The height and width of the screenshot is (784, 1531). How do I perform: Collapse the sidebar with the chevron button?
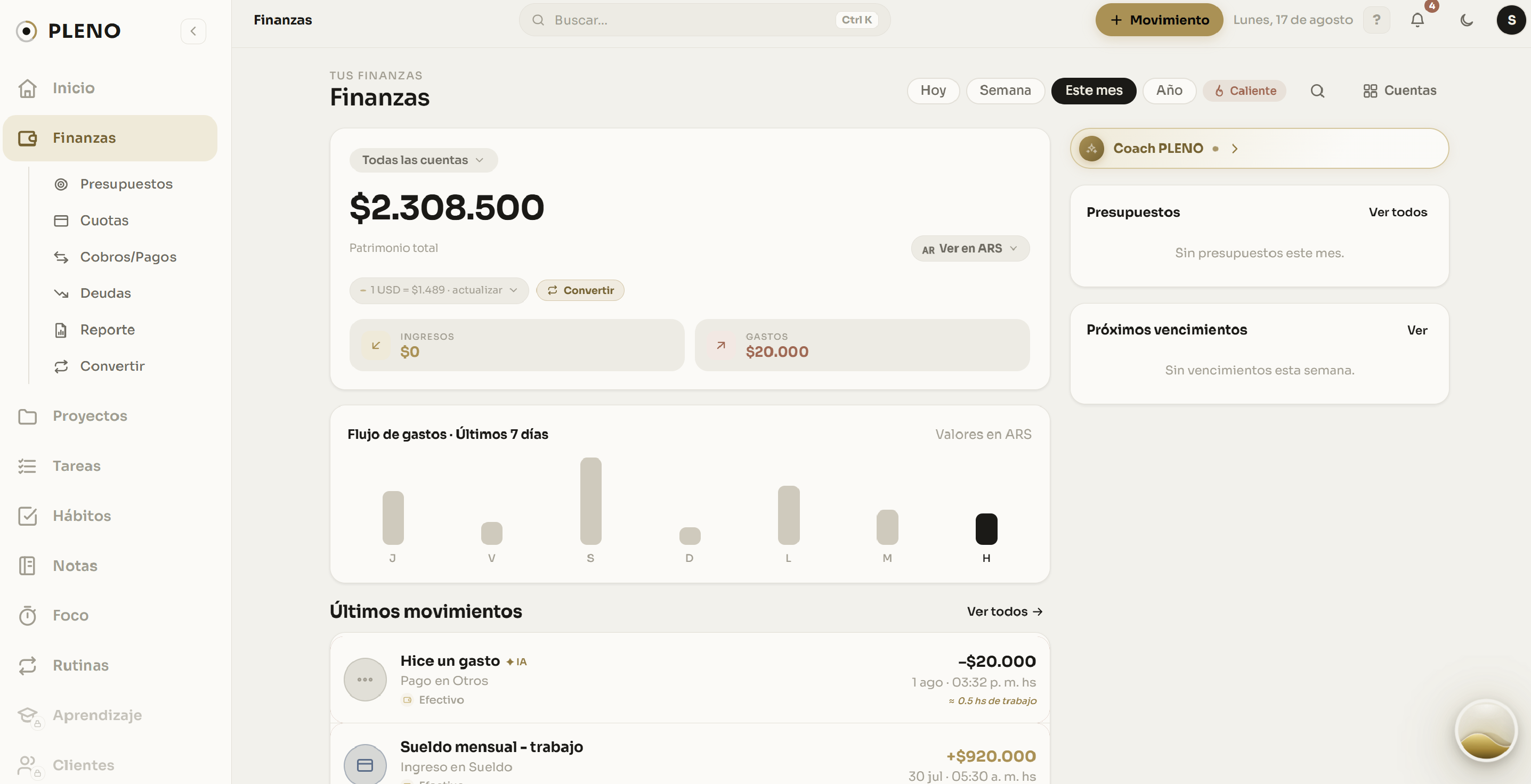[193, 31]
